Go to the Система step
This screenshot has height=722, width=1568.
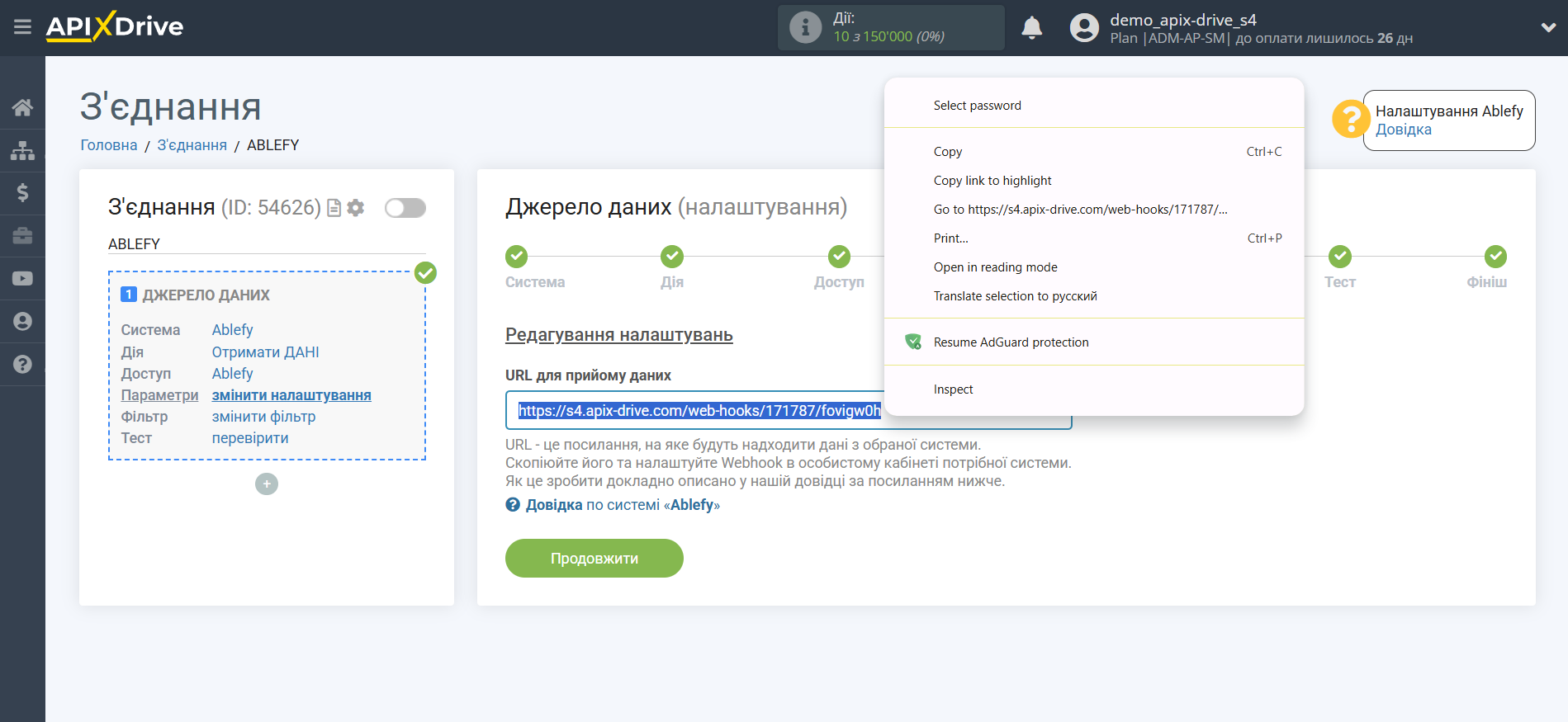pos(517,257)
